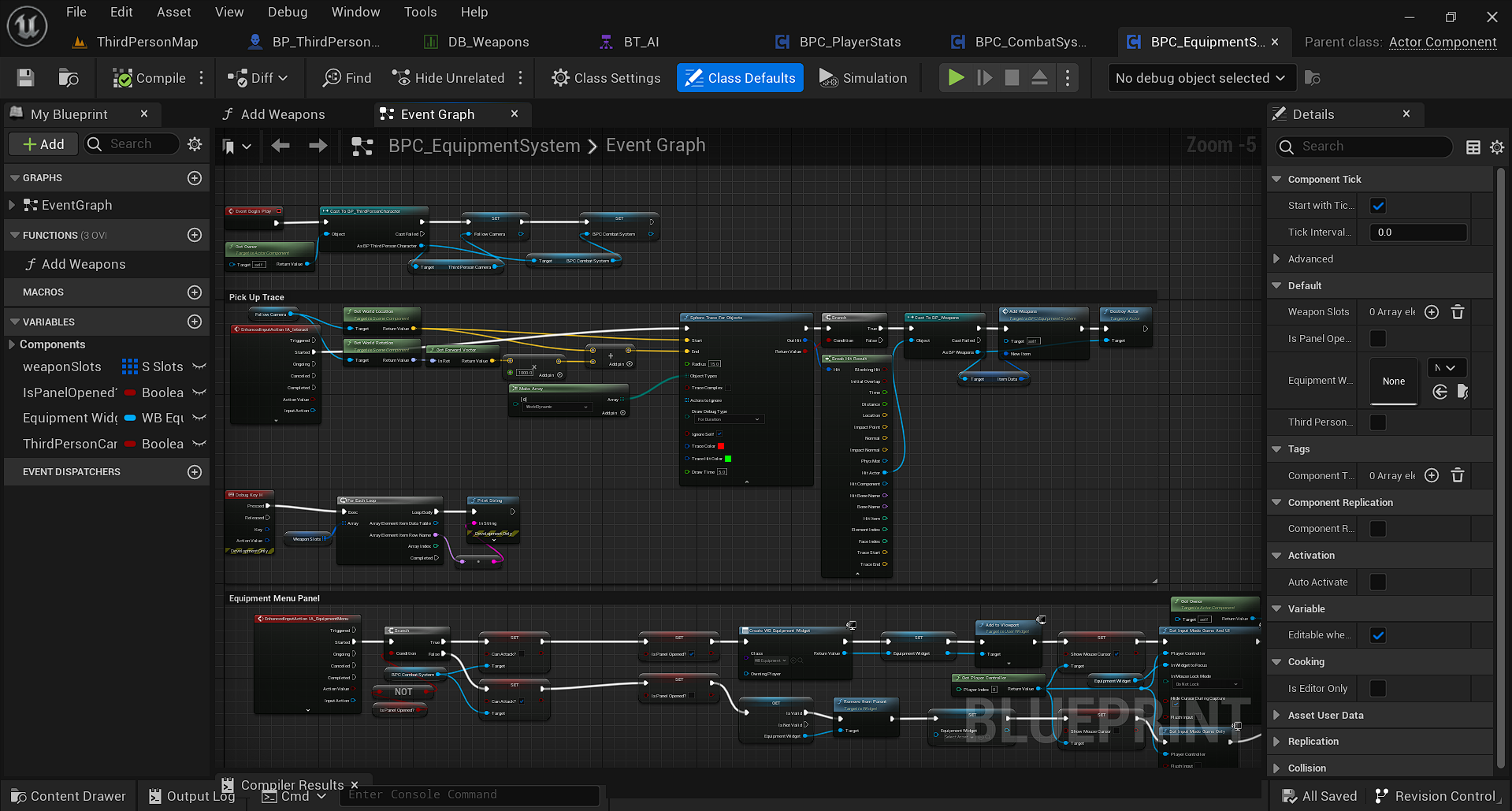
Task: Toggle ThirdPersonCamera variable visibility eye
Action: [199, 444]
